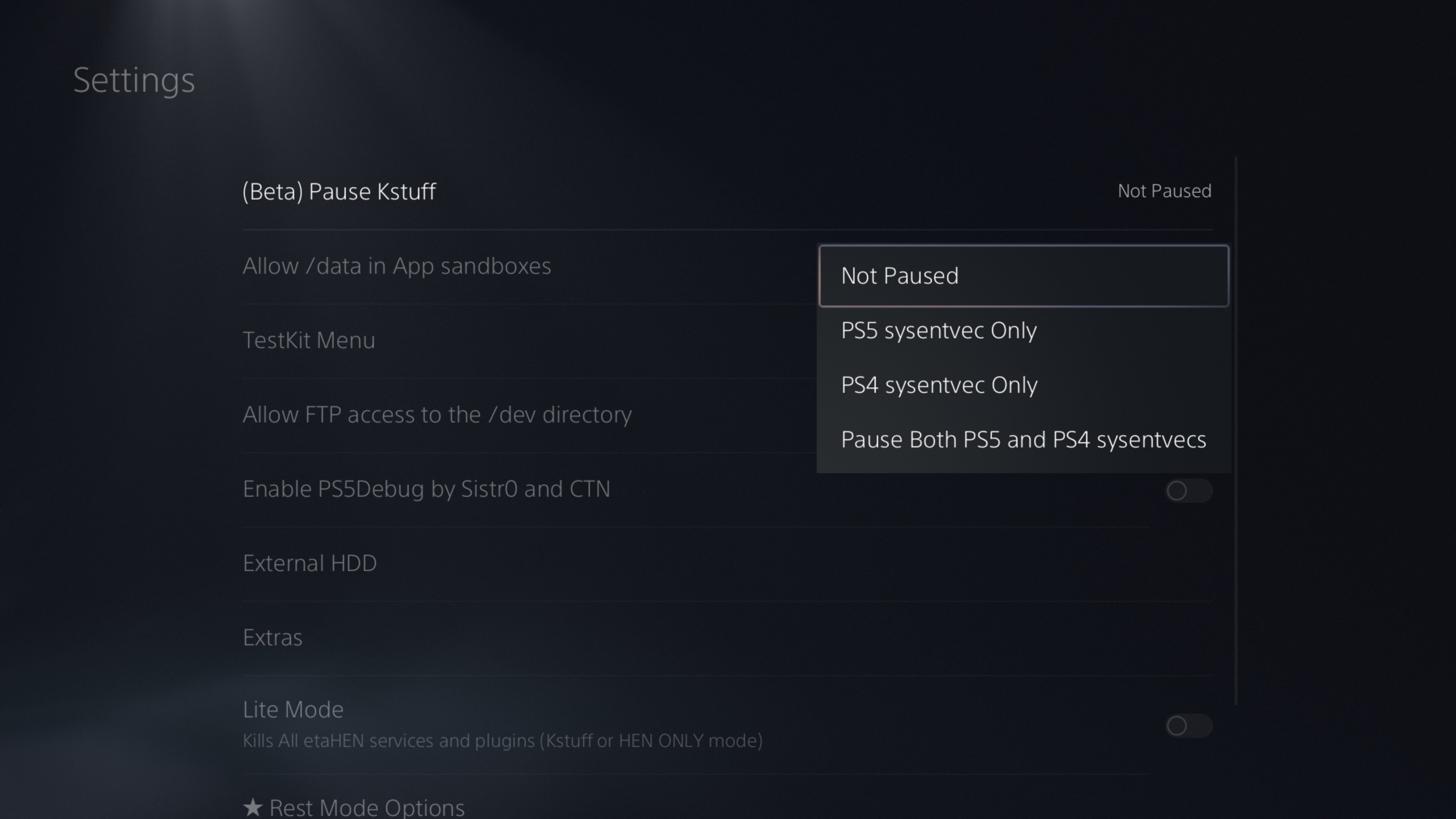1456x819 pixels.
Task: Open the TestKit Menu entry
Action: tap(309, 341)
